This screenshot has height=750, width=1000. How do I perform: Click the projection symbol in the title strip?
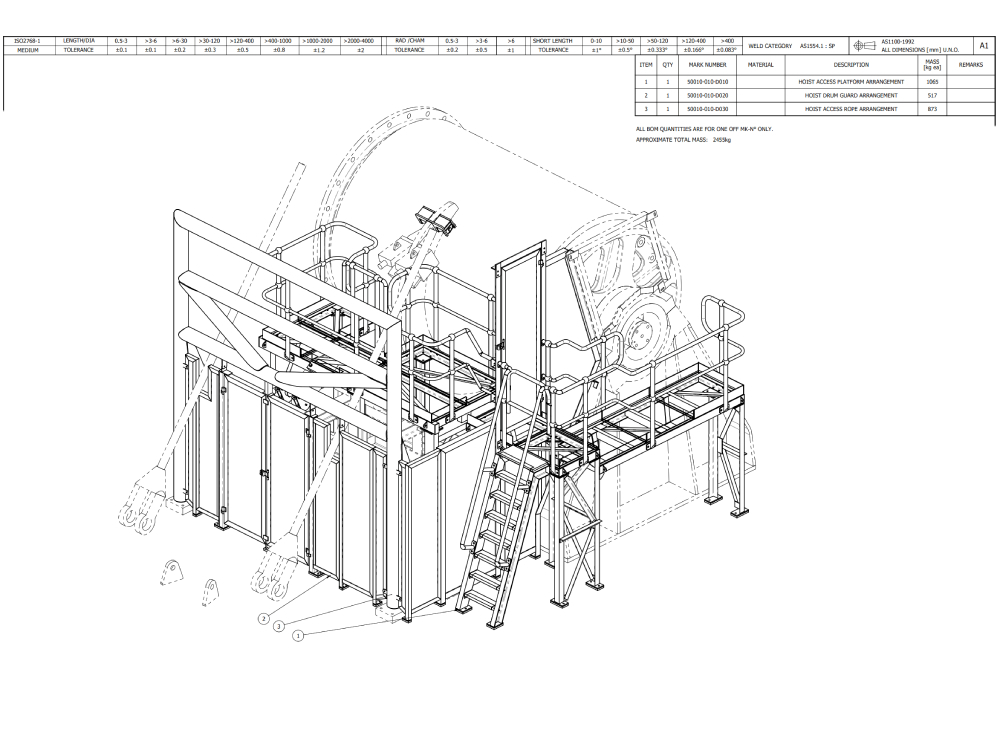pyautogui.click(x=865, y=45)
